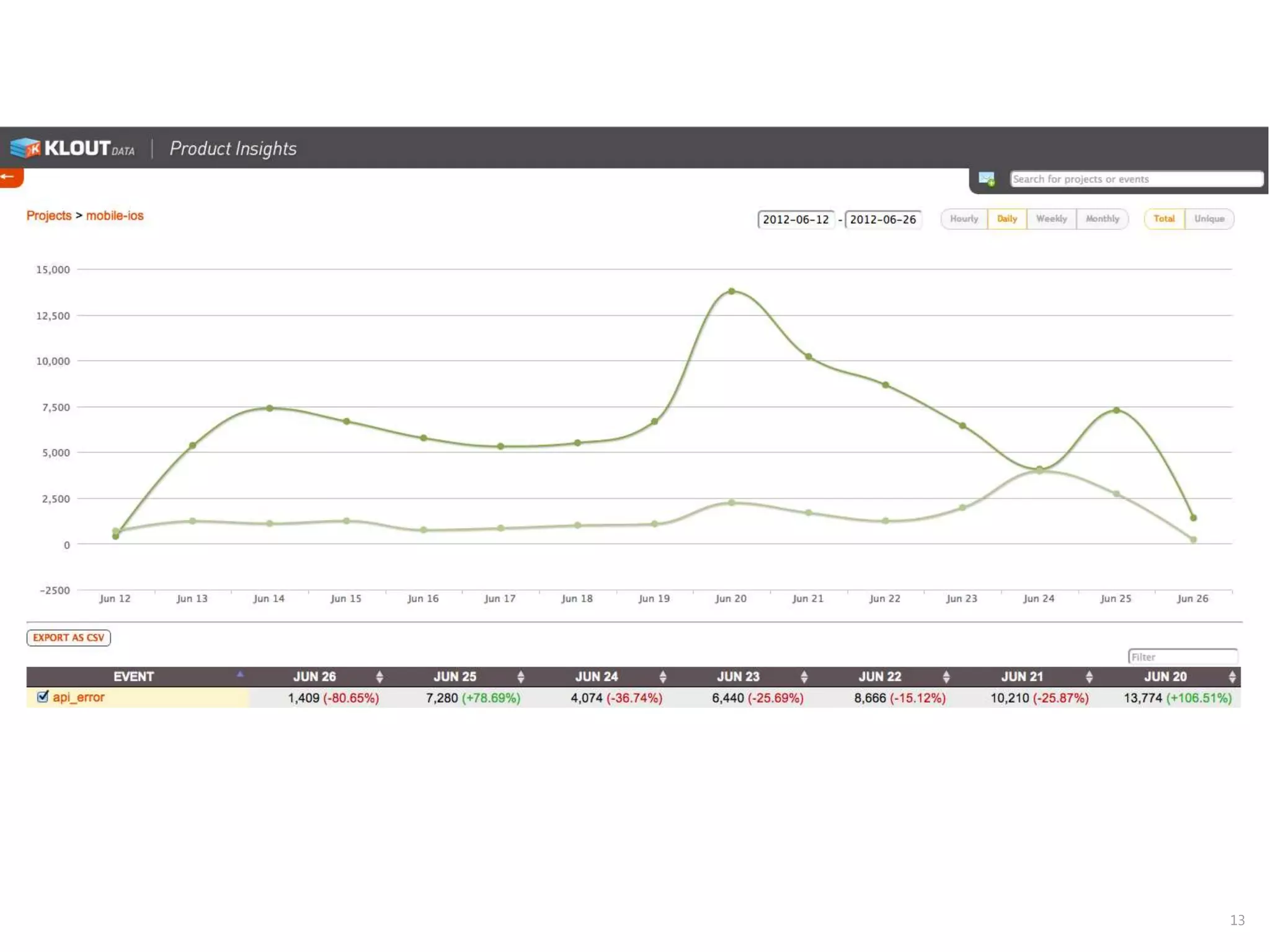Sort table by JUN 25 column arrows
The image size is (1270, 952).
(x=521, y=677)
